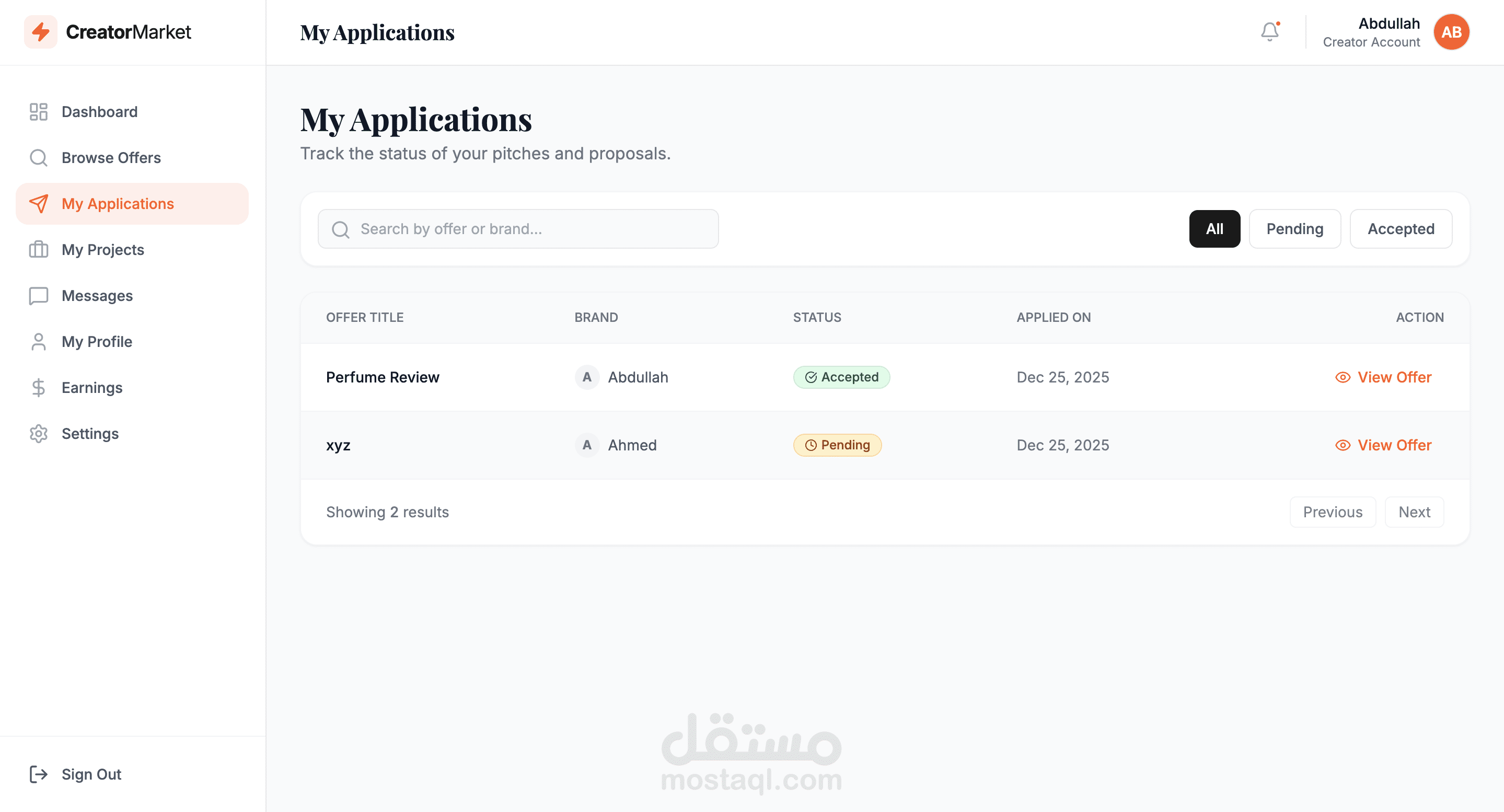Select the All filter button
The height and width of the screenshot is (812, 1504).
point(1214,229)
